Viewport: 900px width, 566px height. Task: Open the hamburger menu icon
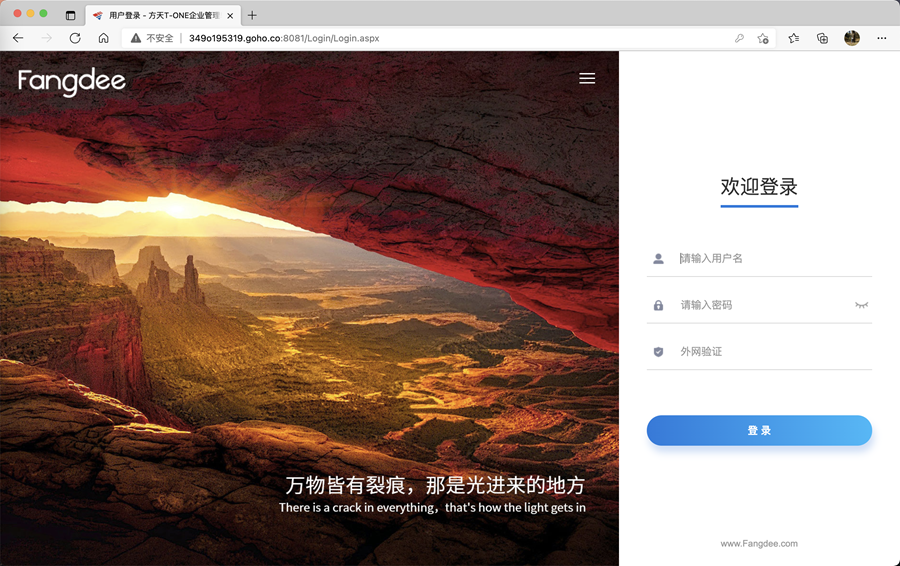point(587,79)
